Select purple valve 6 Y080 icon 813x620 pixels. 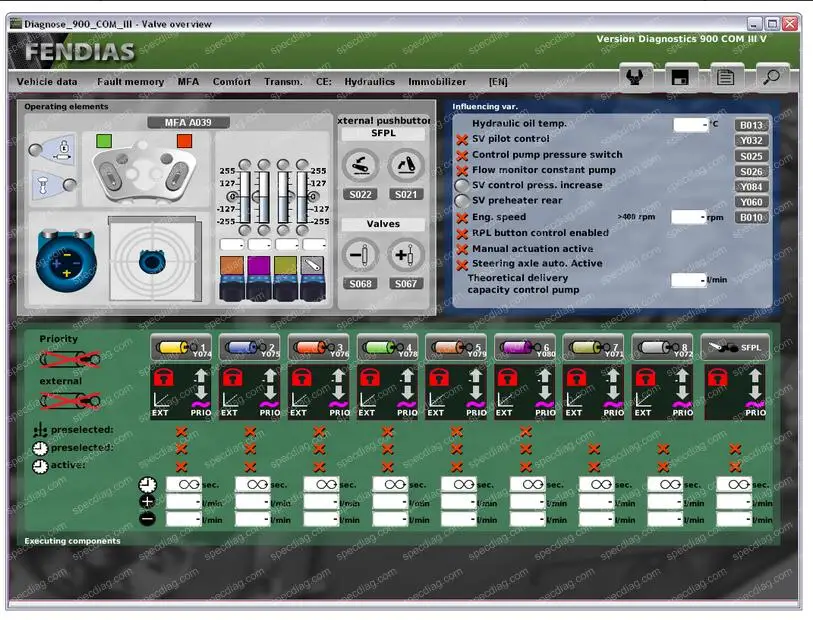pos(525,348)
